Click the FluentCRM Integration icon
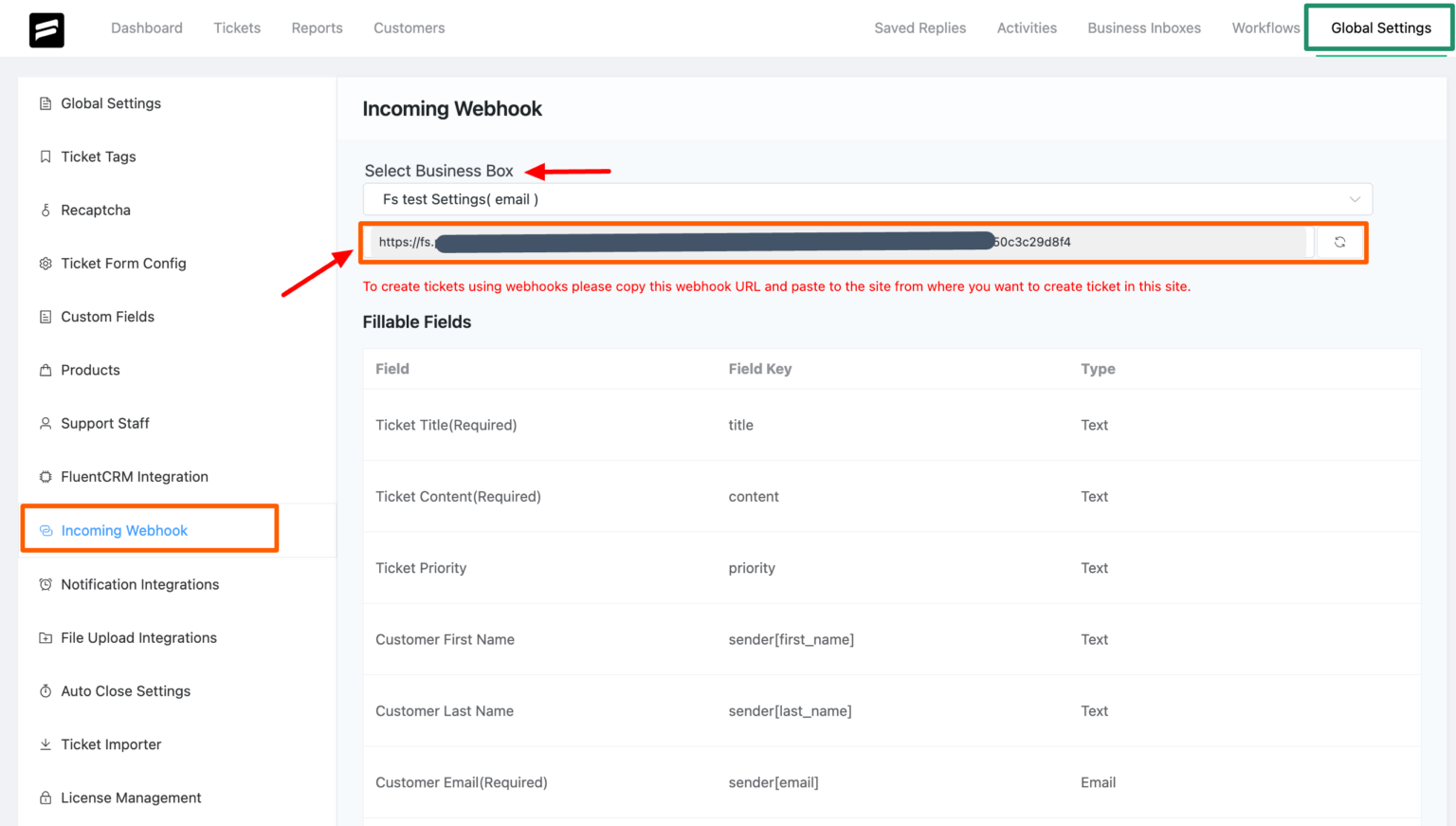The image size is (1456, 826). pyautogui.click(x=45, y=476)
